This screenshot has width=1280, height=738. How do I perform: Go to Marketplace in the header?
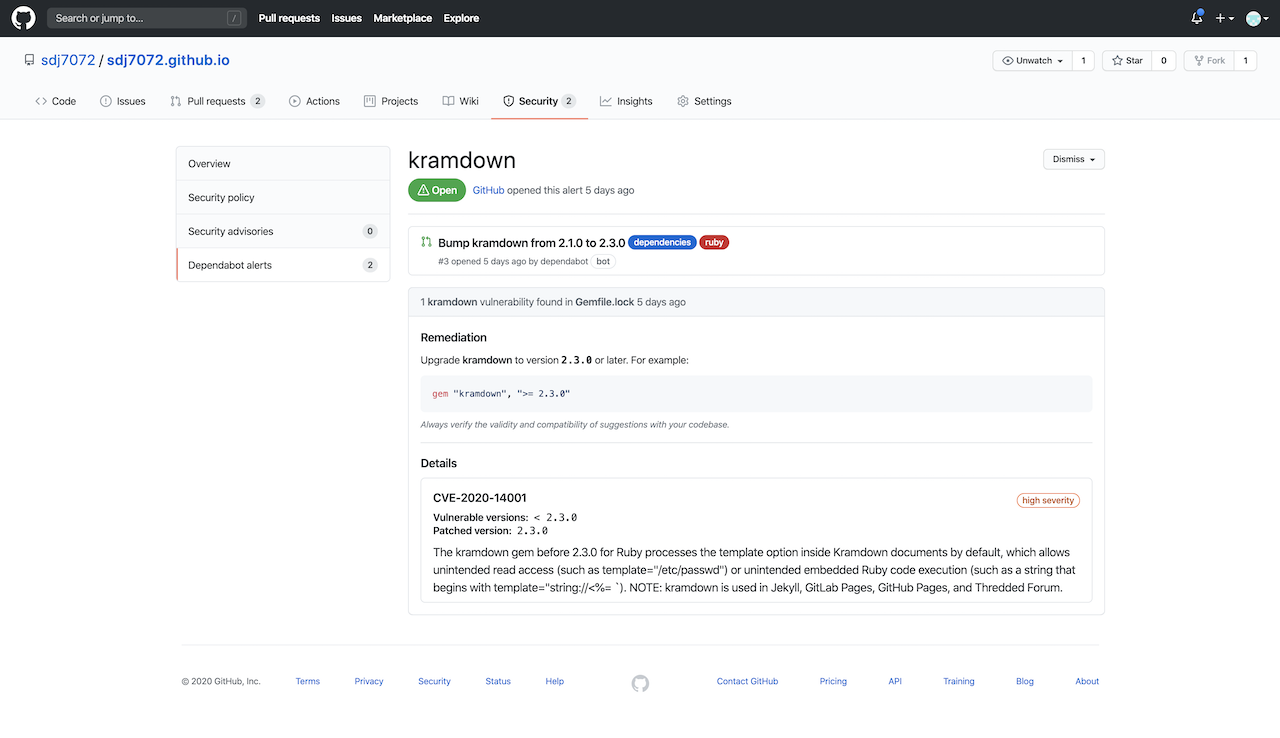click(403, 18)
